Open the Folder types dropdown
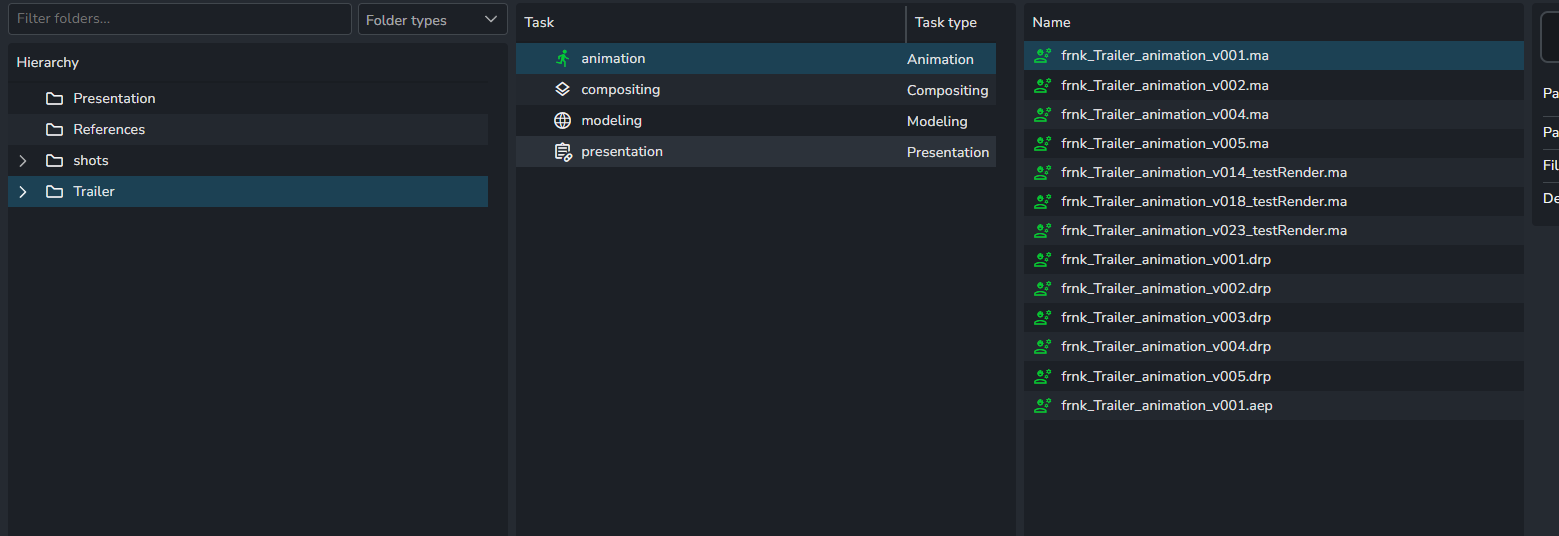This screenshot has height=536, width=1559. point(433,19)
